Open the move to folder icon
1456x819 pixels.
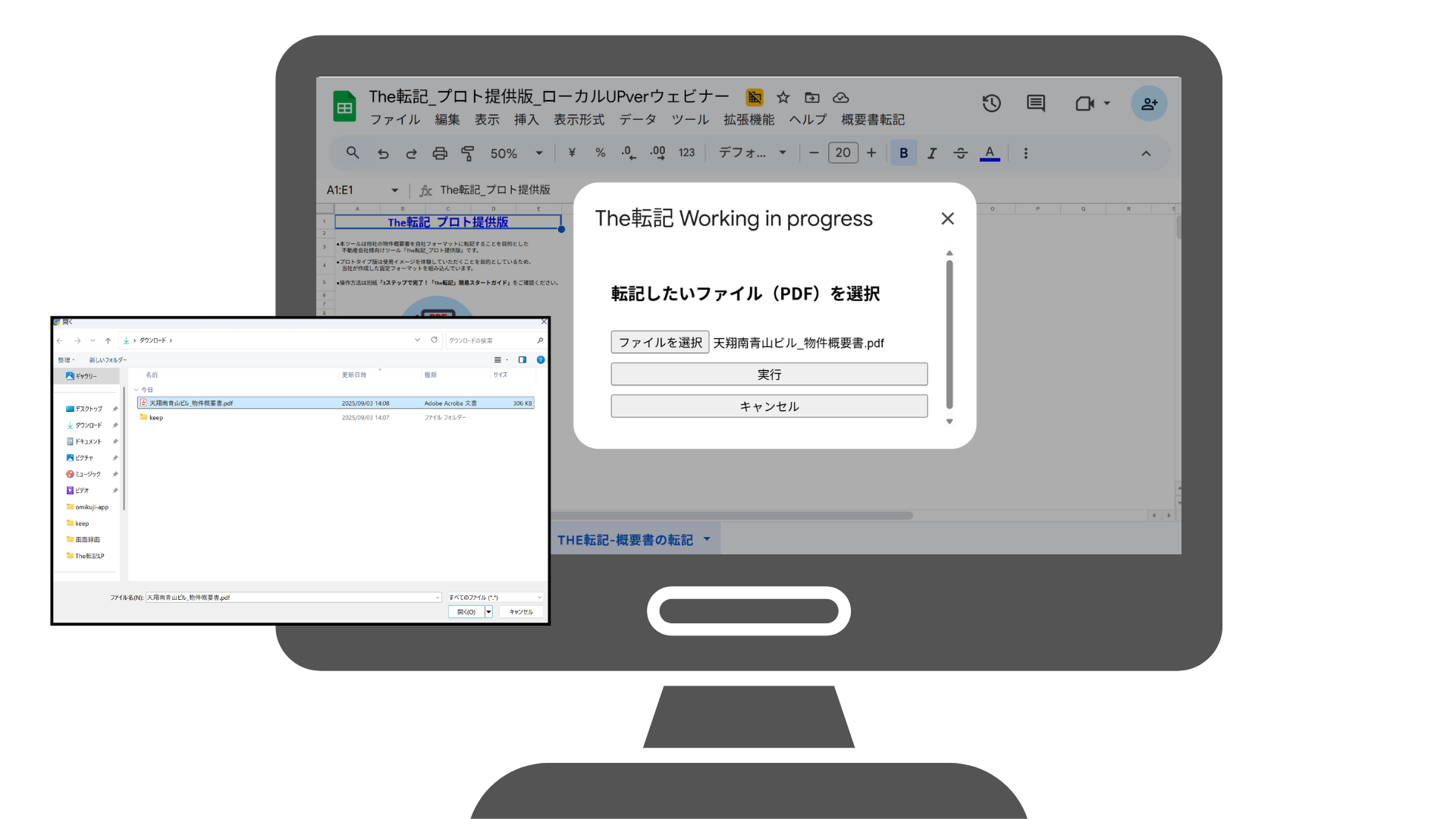click(x=812, y=97)
